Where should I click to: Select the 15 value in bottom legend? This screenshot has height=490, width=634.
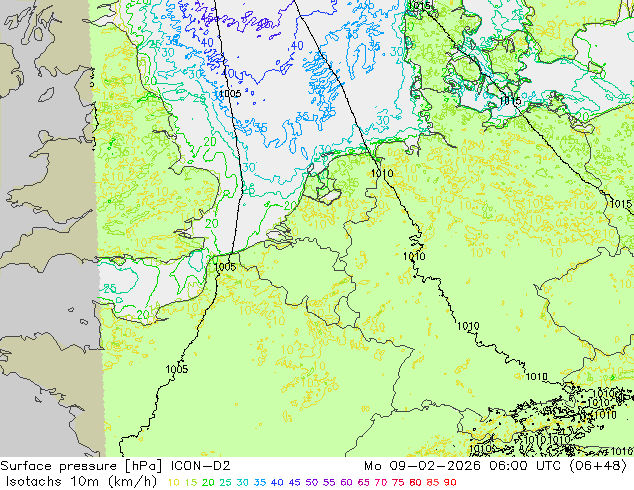pos(191,482)
